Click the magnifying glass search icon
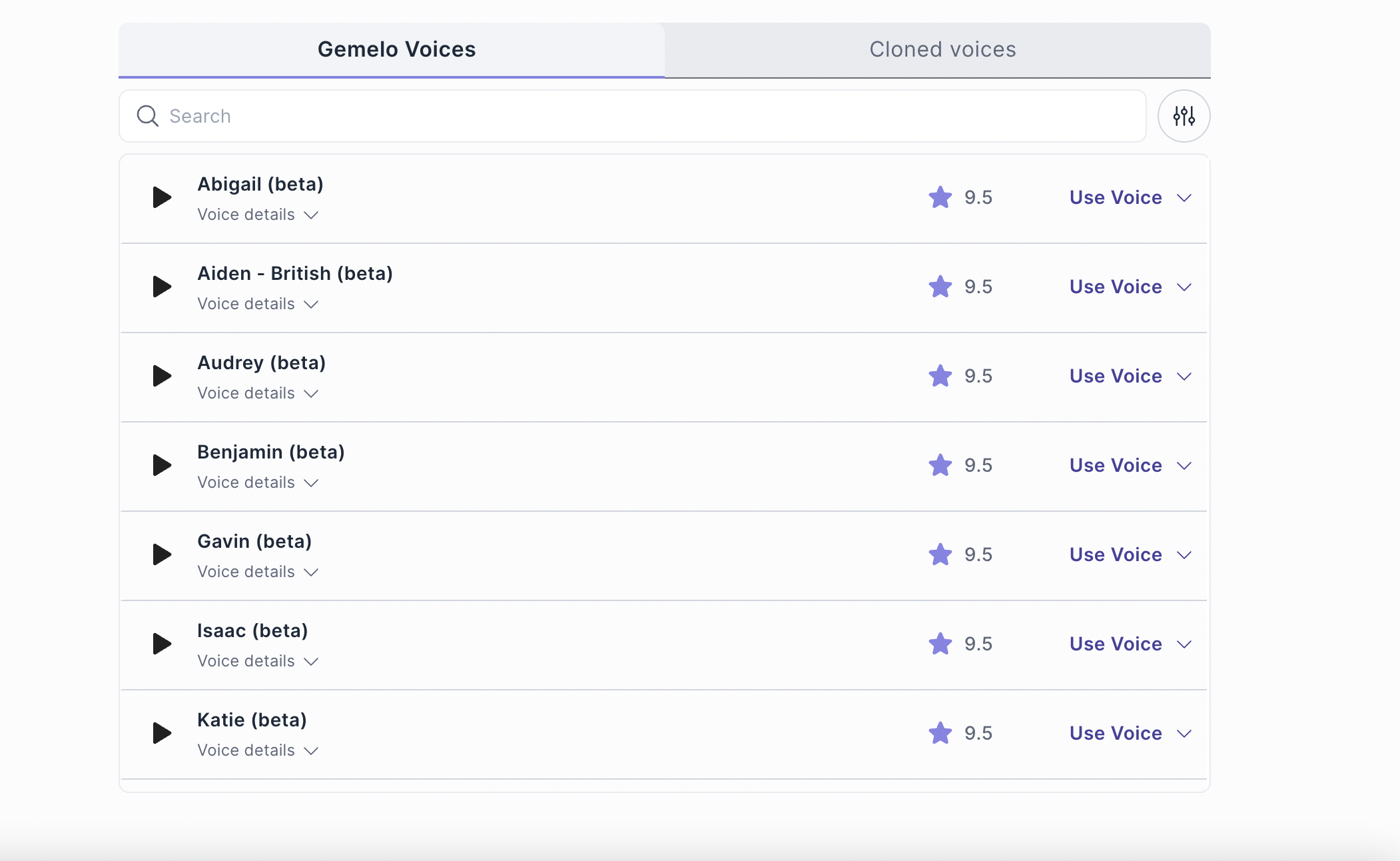1400x861 pixels. click(x=147, y=116)
